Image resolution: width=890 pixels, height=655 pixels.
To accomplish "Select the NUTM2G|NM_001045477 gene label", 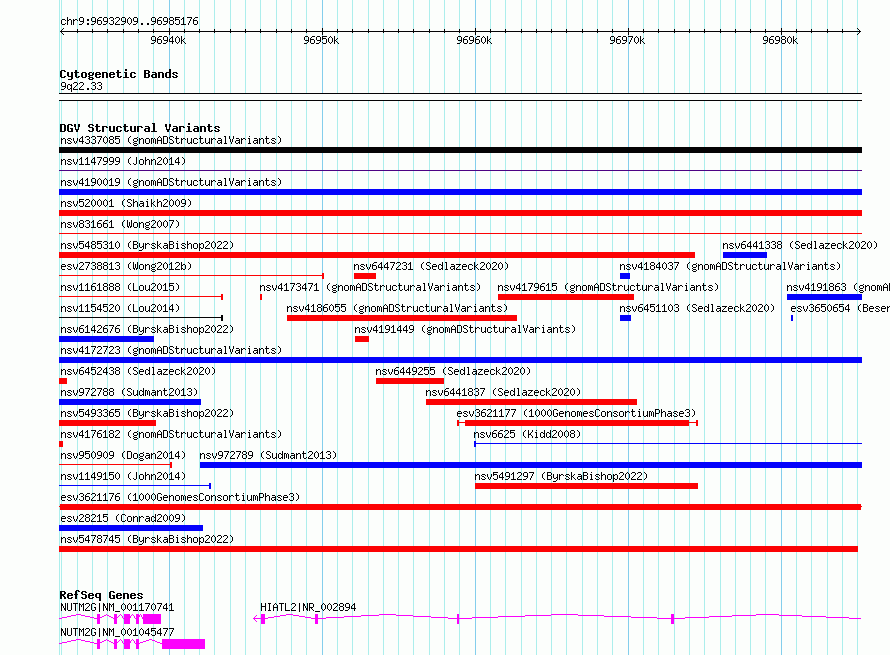I will click(117, 632).
